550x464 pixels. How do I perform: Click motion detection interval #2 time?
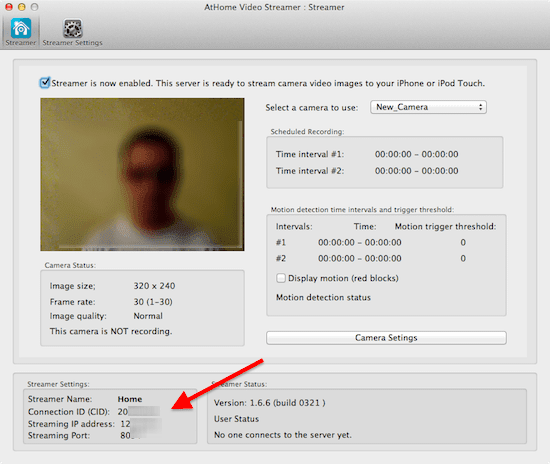360,258
